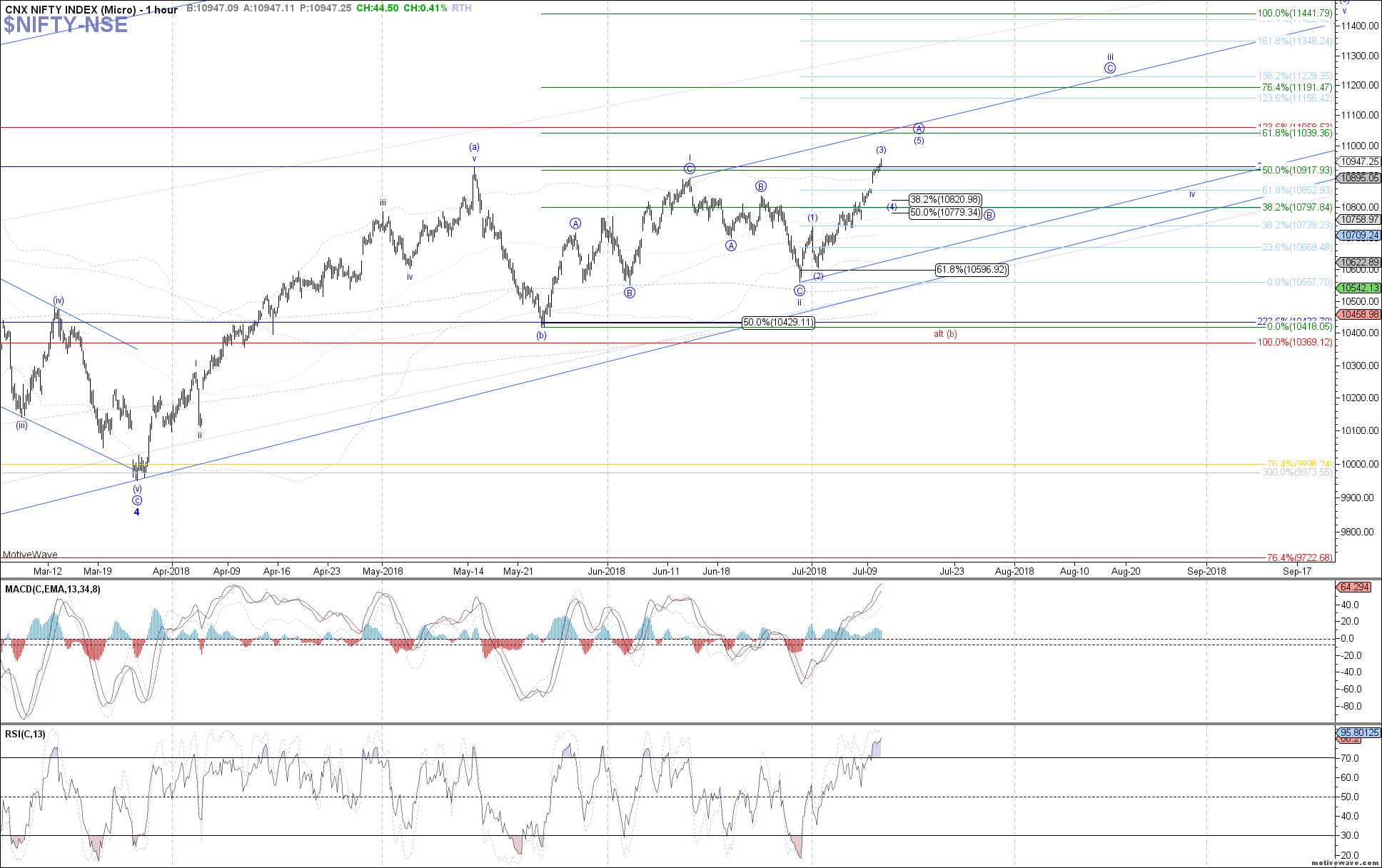The image size is (1382, 868).
Task: Click the 0.0%(10418.05) Fibonacci label
Action: coord(1299,326)
